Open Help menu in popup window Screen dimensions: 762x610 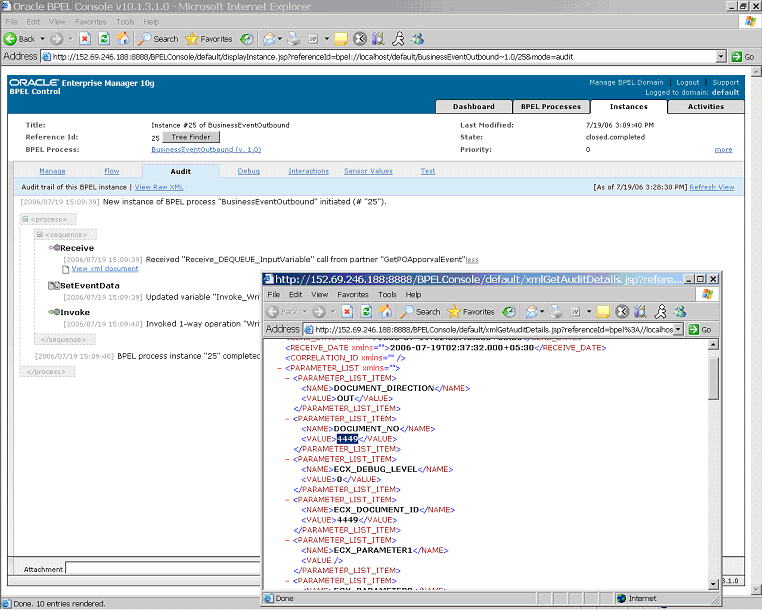tap(413, 295)
